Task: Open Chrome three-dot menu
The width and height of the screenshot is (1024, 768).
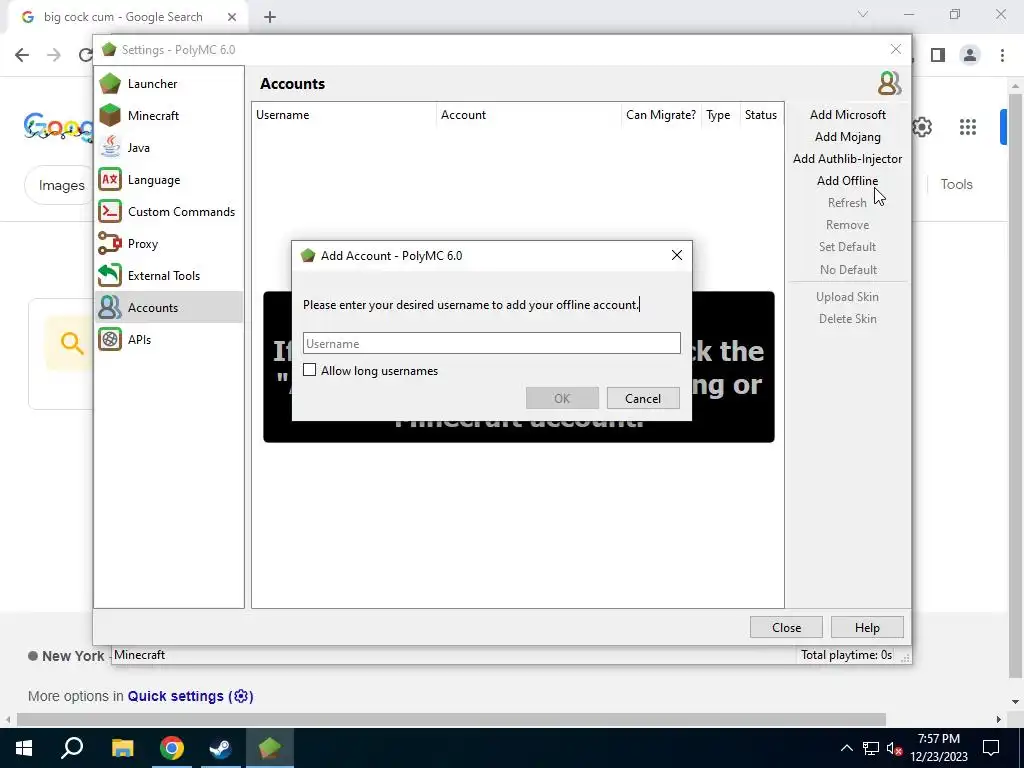Action: pyautogui.click(x=1002, y=55)
